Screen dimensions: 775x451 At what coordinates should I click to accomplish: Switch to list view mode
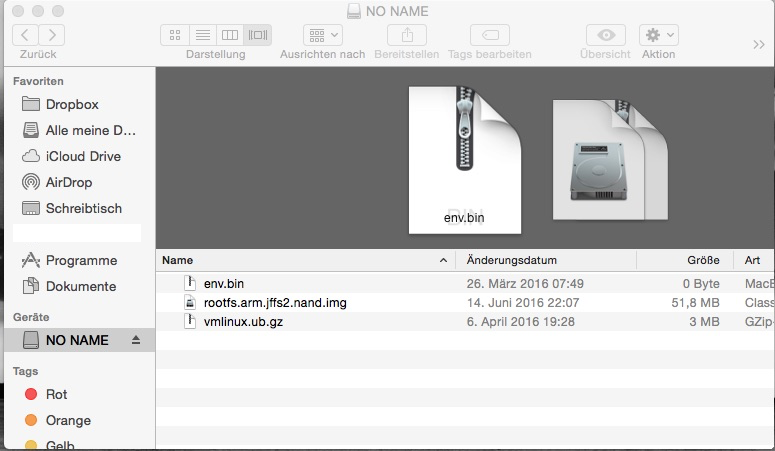click(202, 35)
